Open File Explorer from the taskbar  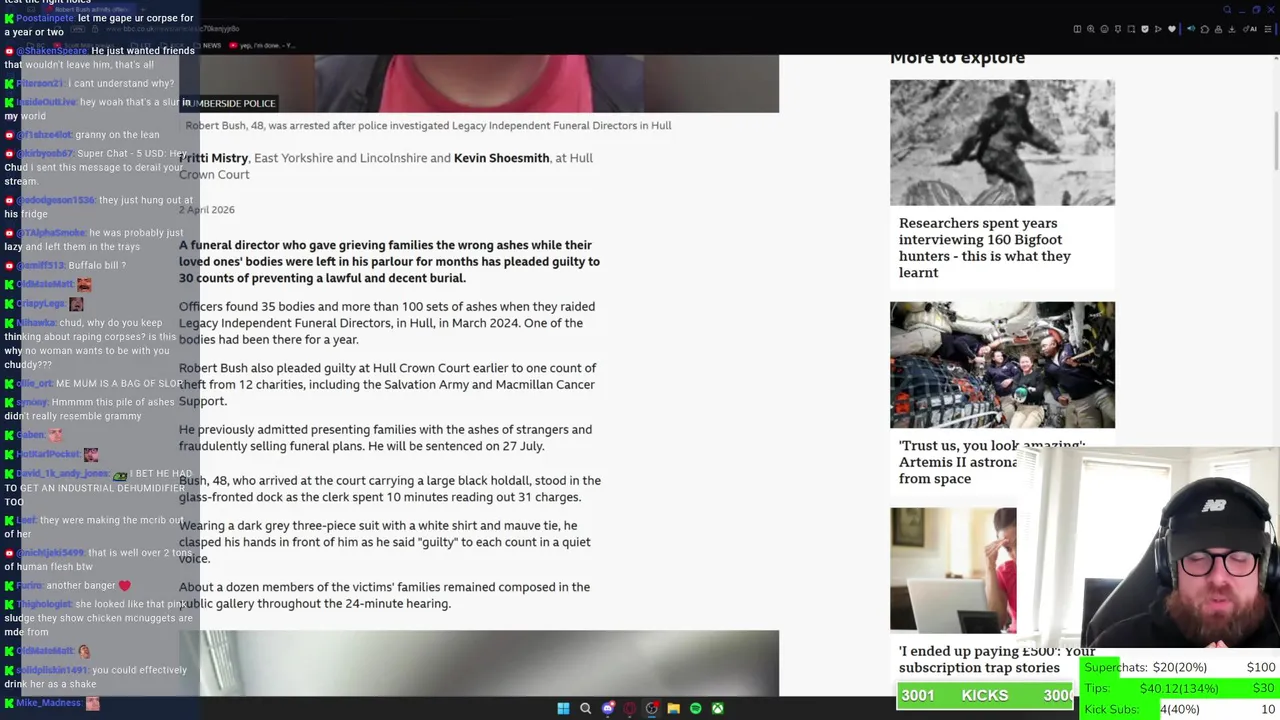coord(673,708)
